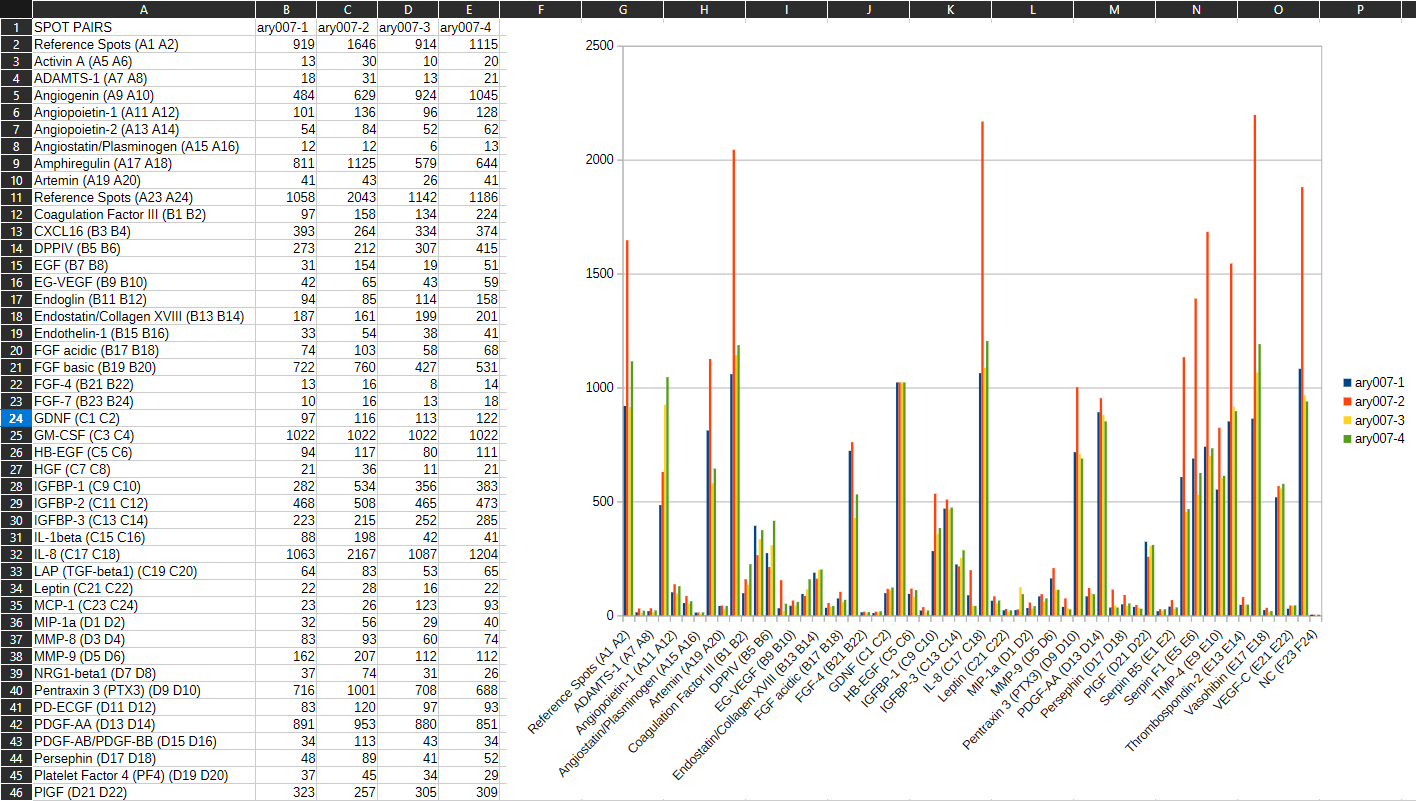Select the PDGF-AA (D13 D14) cell

(x=143, y=724)
